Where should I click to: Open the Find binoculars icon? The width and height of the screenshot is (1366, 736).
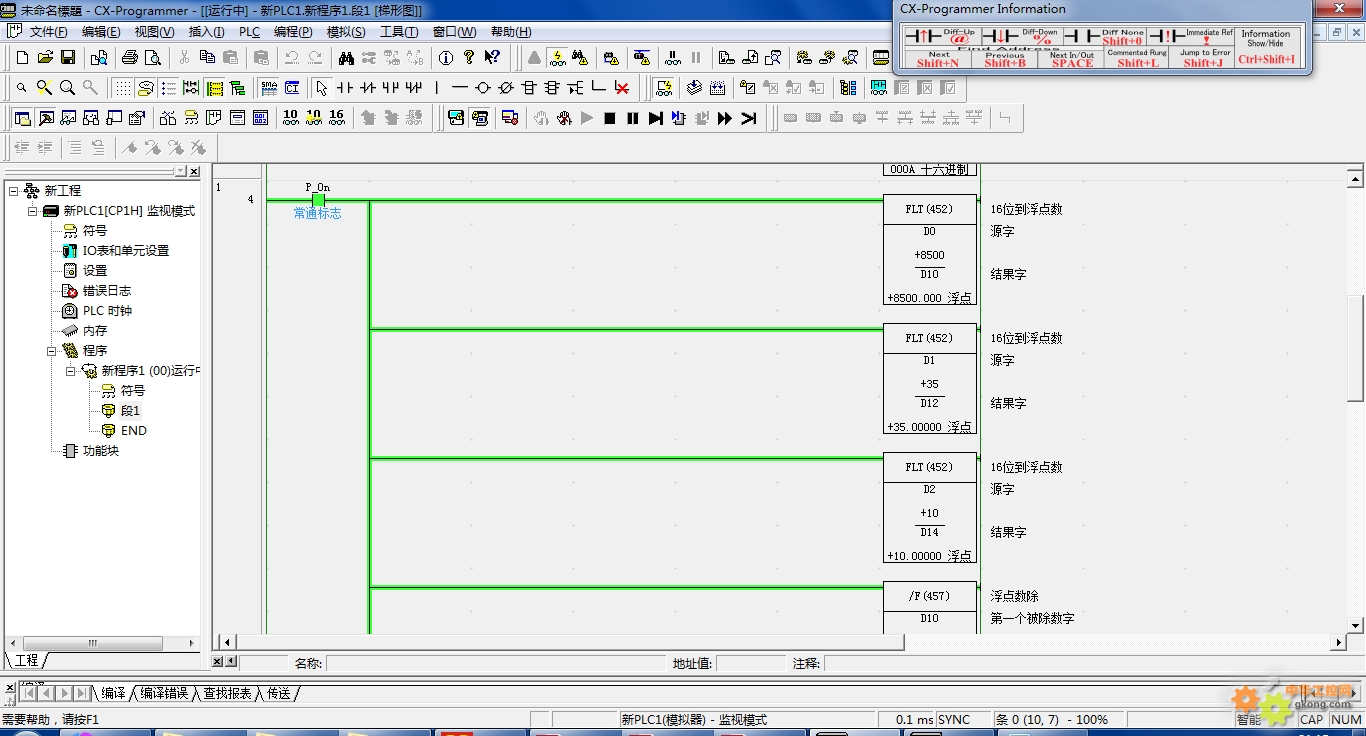pos(345,58)
